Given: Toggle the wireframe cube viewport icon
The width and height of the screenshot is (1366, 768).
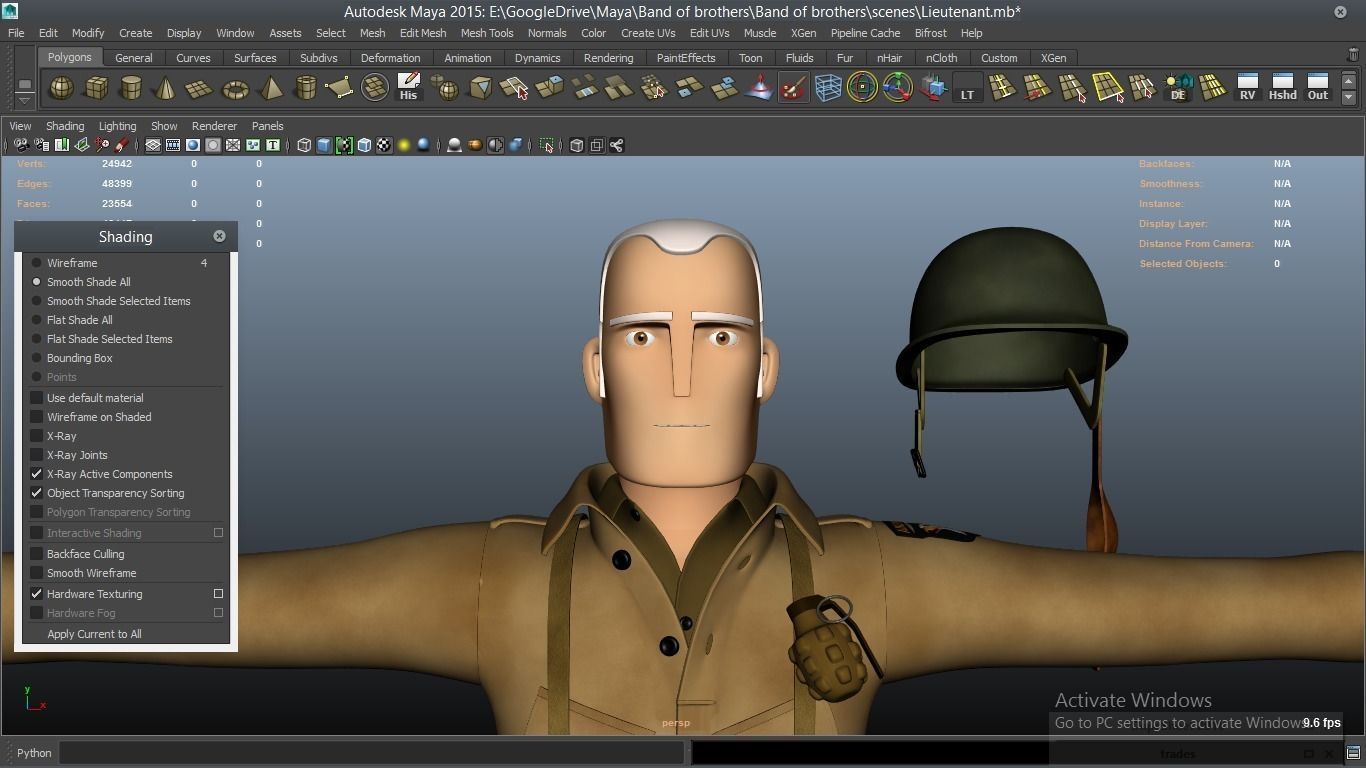Looking at the screenshot, I should tap(304, 145).
